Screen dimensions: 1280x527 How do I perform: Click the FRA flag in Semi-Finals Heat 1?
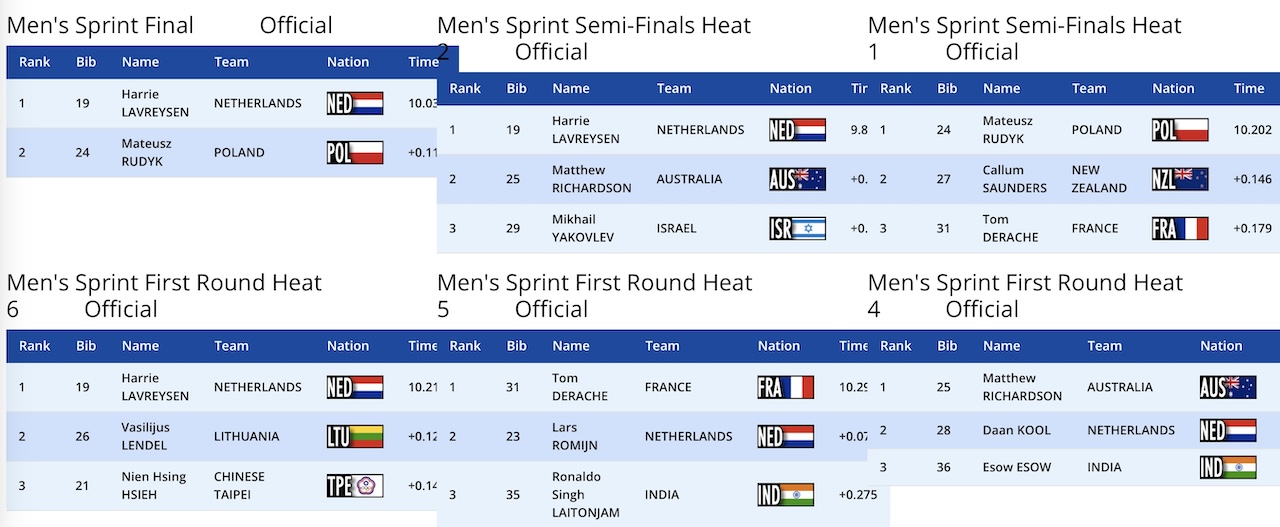point(1180,228)
